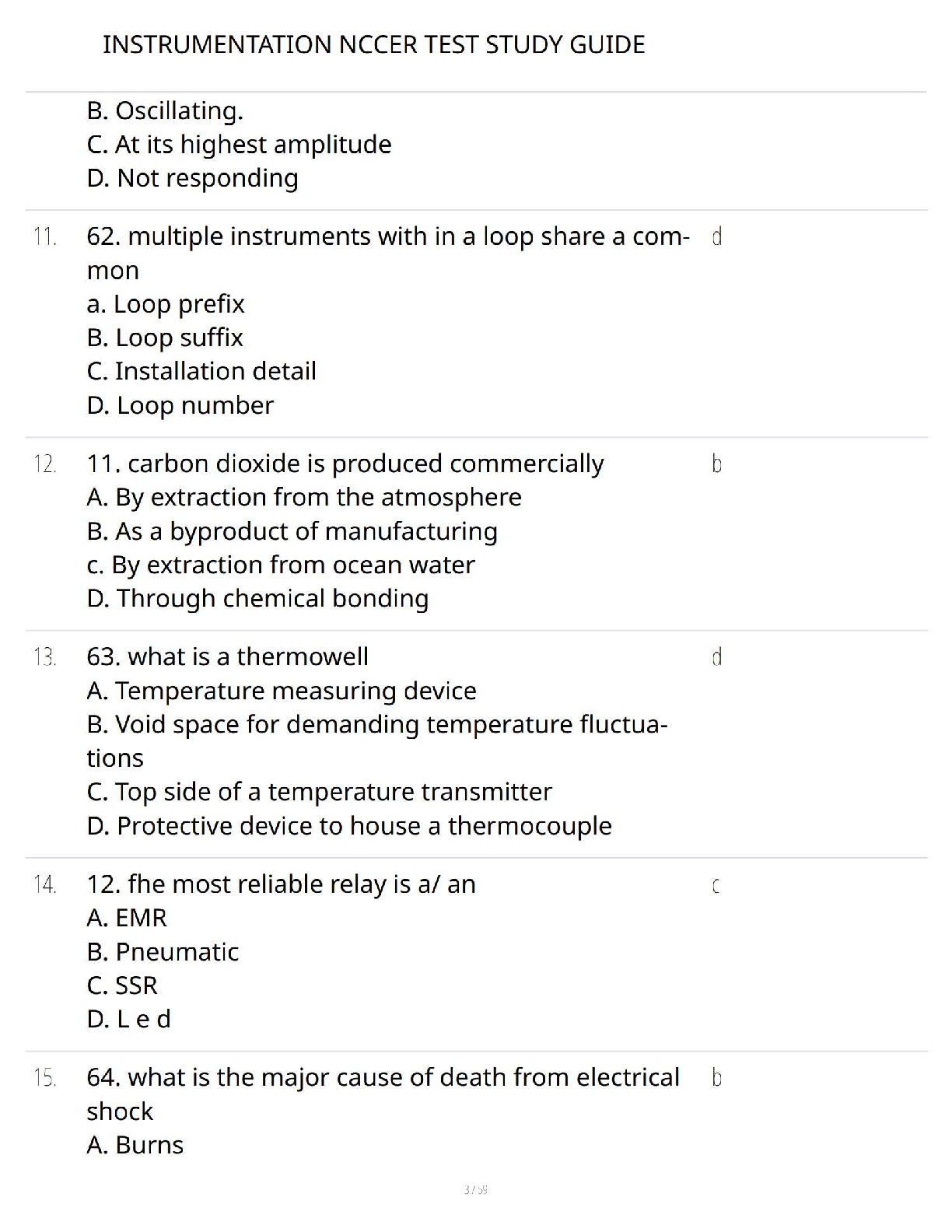Select B. Oscillating option near the top
The height and width of the screenshot is (1232, 952).
point(165,111)
